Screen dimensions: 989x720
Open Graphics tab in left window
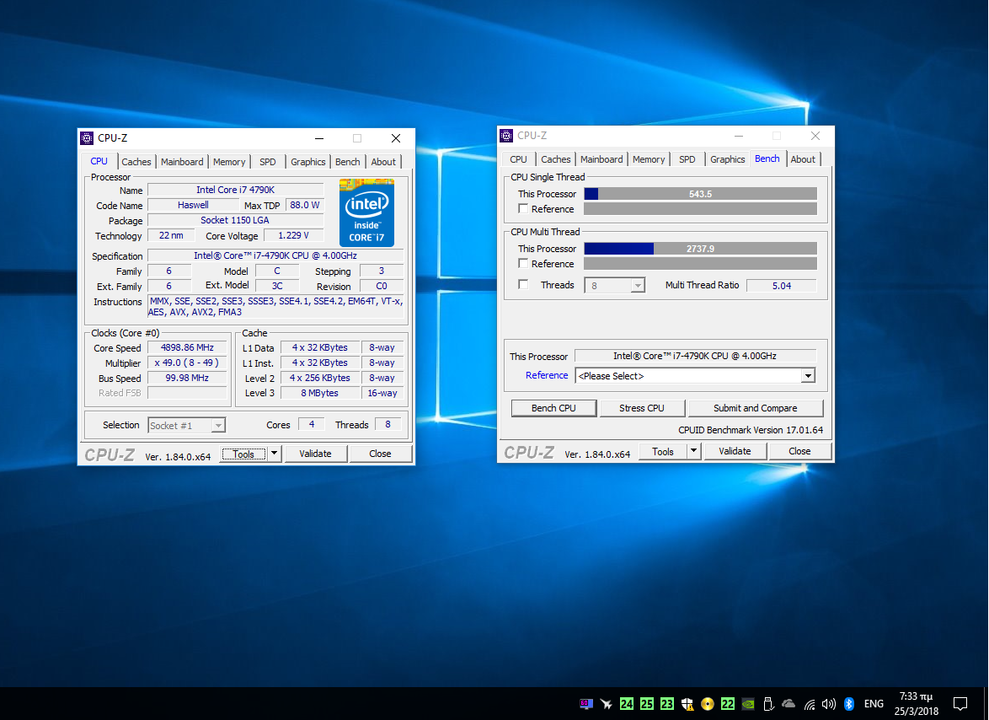(308, 162)
